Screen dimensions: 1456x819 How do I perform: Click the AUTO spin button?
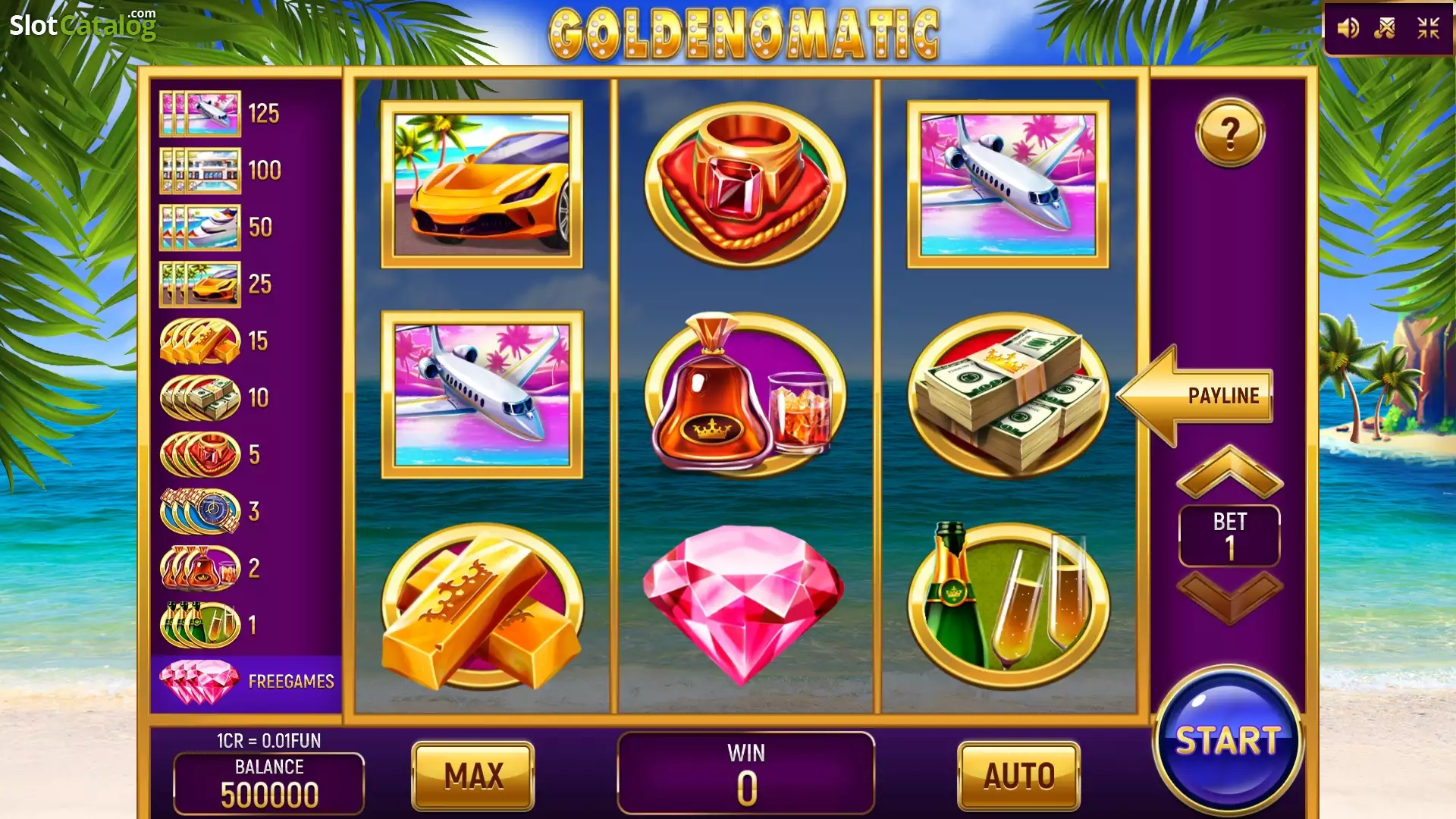[1018, 776]
